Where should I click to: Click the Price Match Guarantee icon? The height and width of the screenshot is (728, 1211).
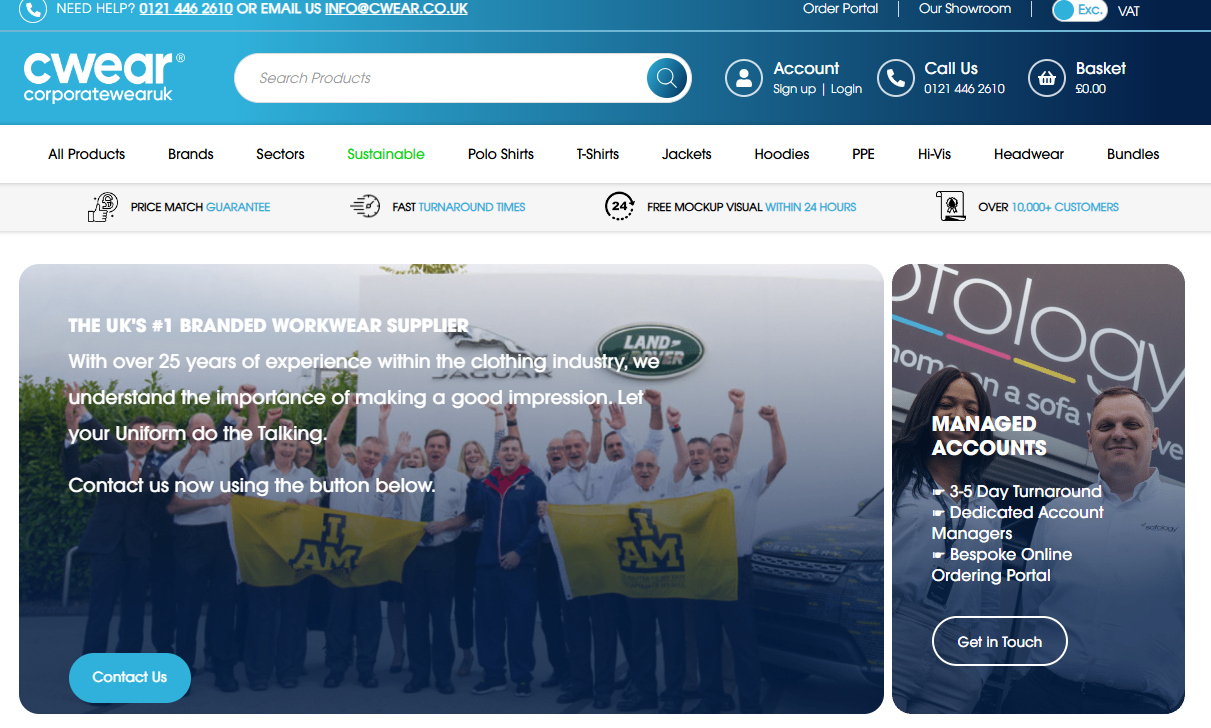pyautogui.click(x=103, y=207)
